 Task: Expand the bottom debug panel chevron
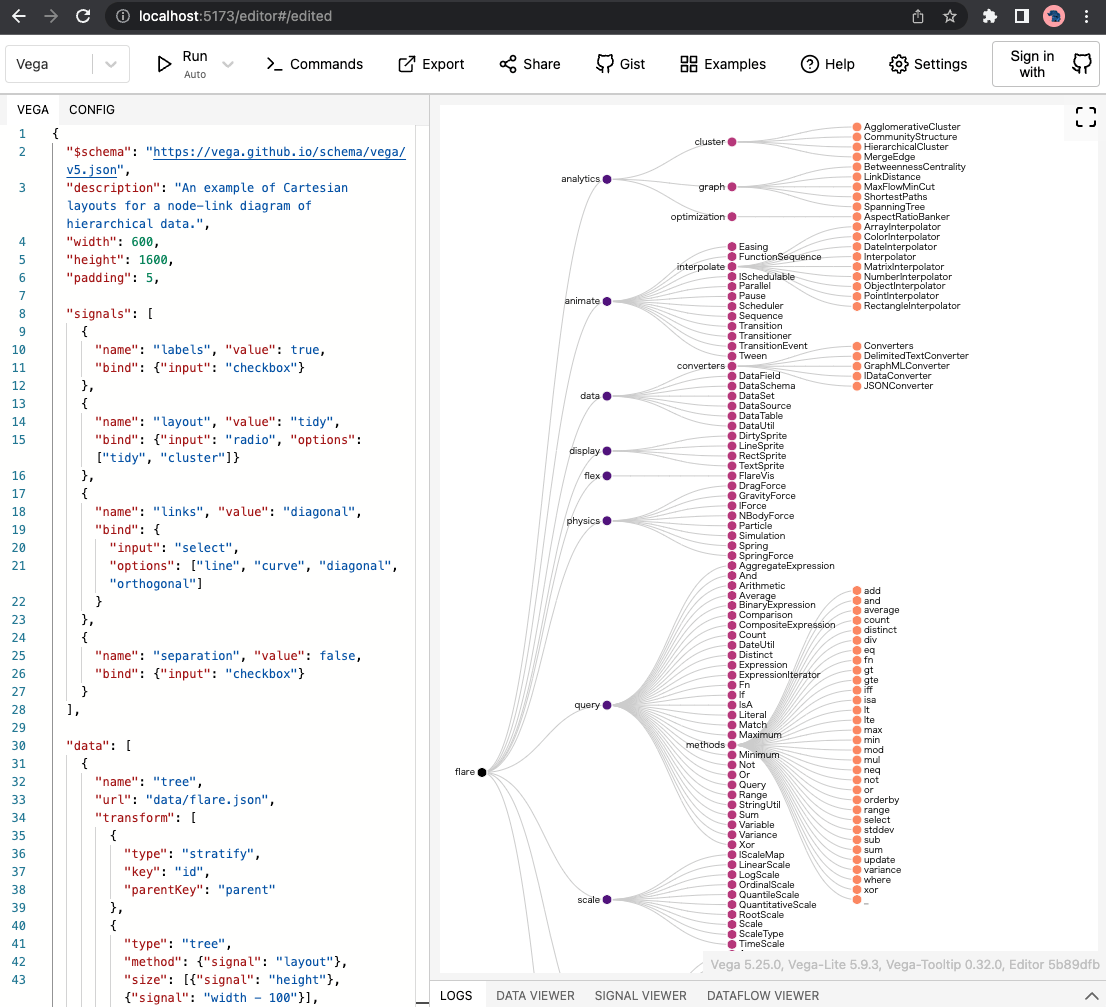[1091, 996]
